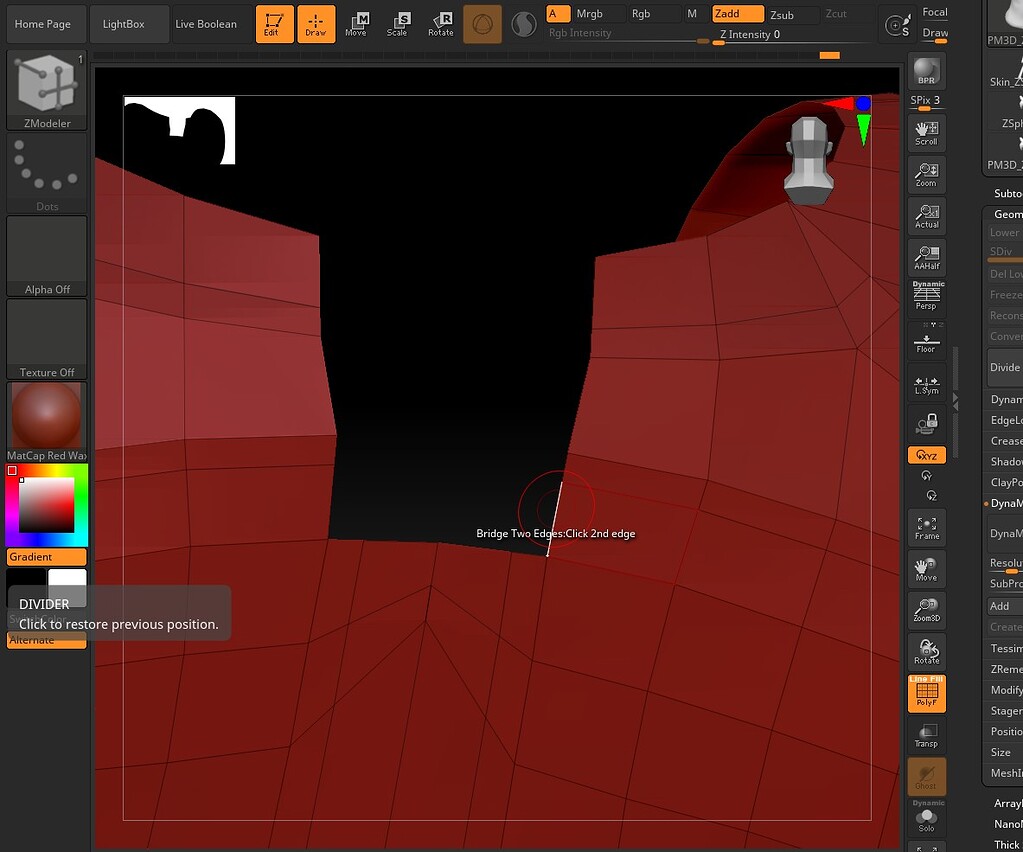
Task: Select the Move transpose tool in the top shelf
Action: pos(356,24)
